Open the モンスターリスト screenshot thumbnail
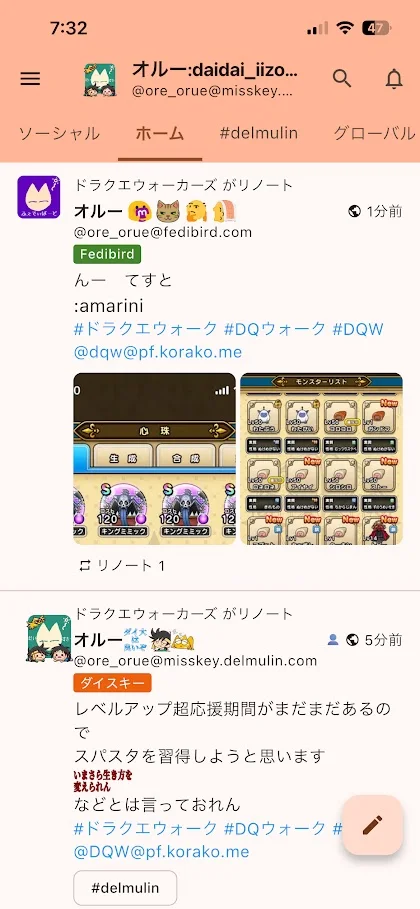 (321, 459)
